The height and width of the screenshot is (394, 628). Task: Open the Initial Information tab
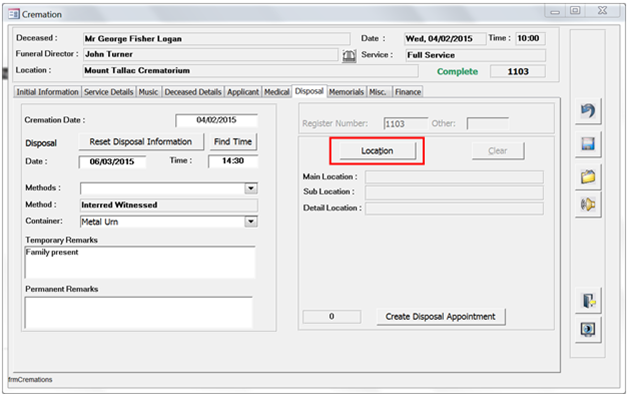[x=47, y=92]
